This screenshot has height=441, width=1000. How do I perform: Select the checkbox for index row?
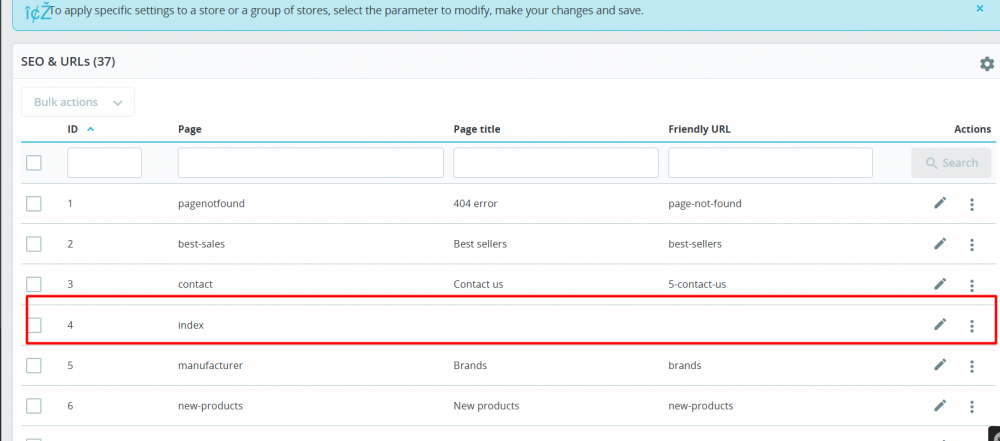click(x=34, y=325)
